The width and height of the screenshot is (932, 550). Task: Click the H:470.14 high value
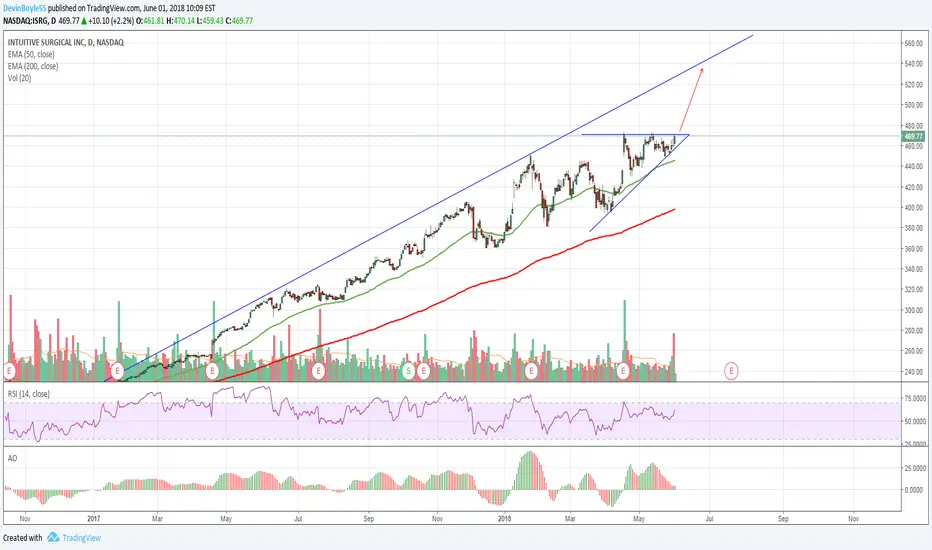coord(180,21)
